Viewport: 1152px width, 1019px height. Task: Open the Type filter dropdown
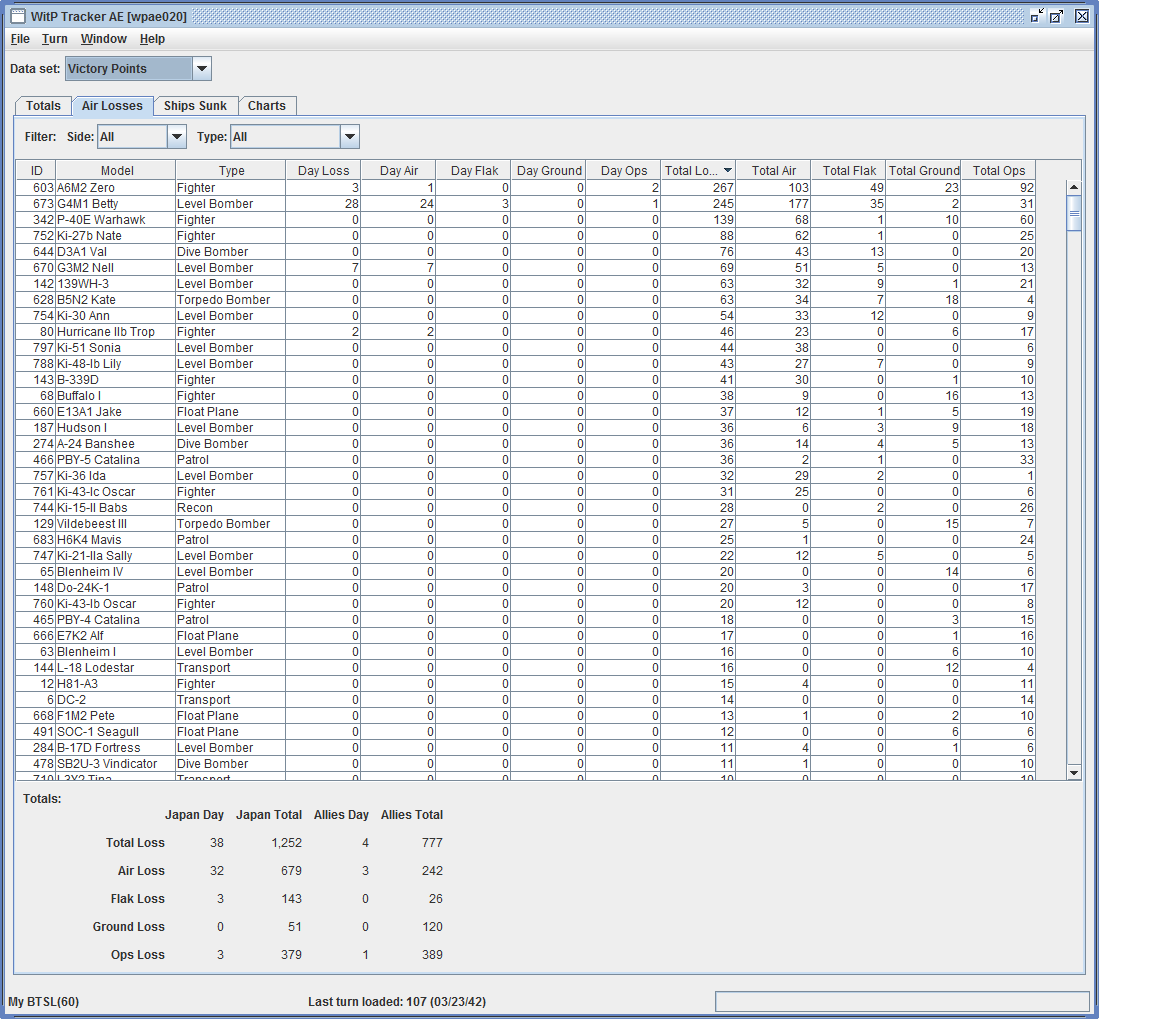point(350,137)
